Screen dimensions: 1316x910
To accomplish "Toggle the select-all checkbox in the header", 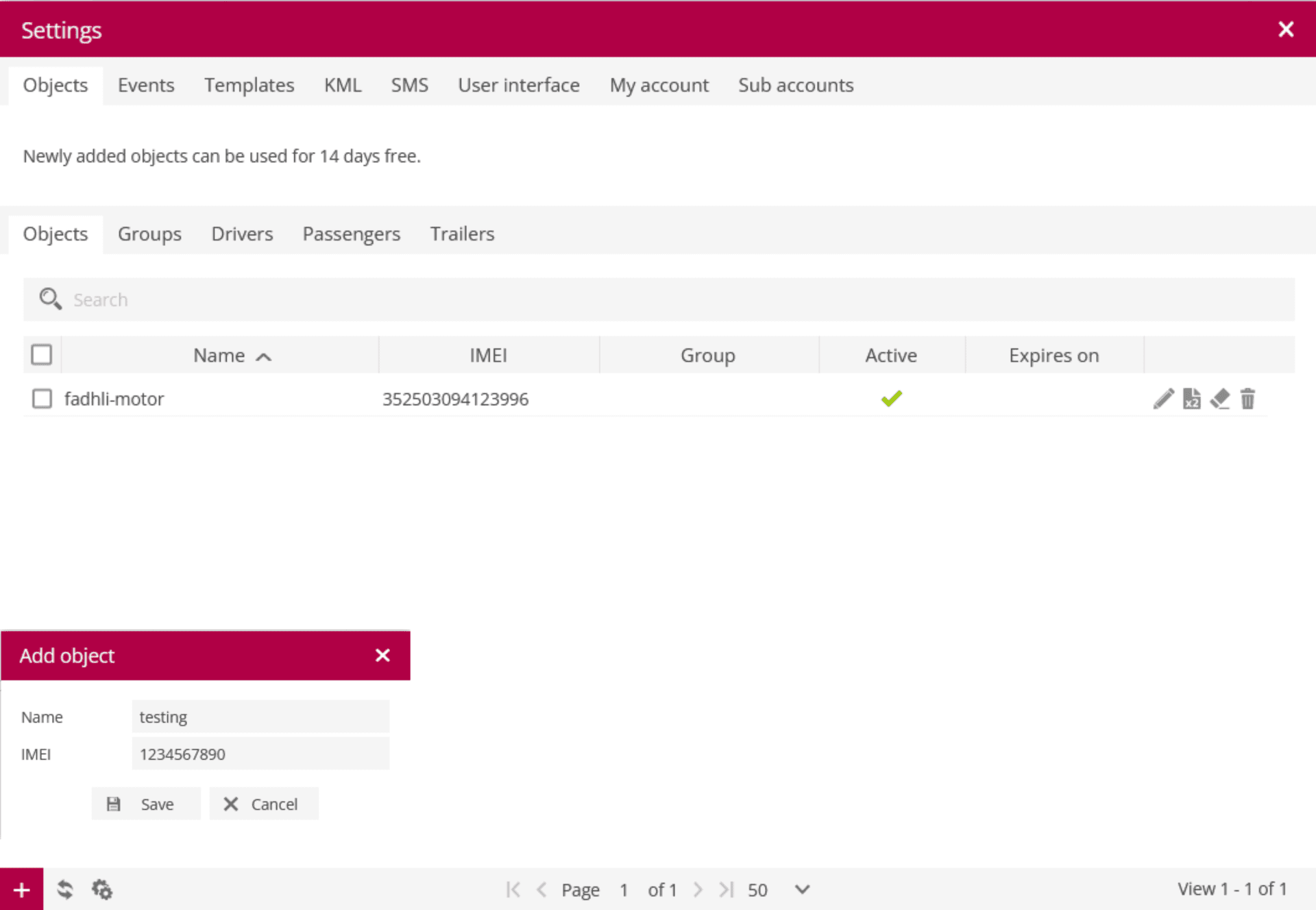I will coord(42,354).
